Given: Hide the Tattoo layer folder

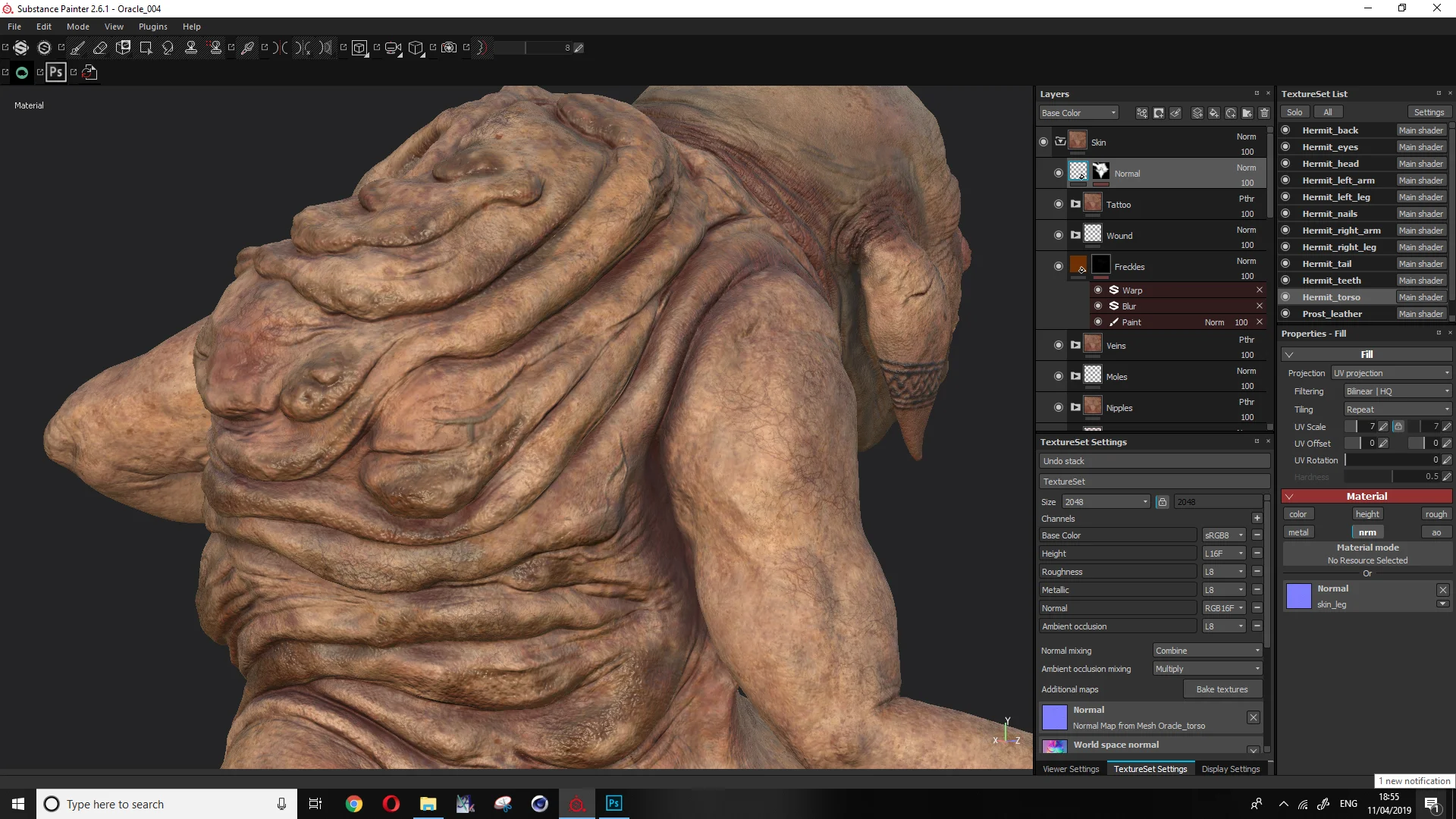Looking at the screenshot, I should 1059,204.
